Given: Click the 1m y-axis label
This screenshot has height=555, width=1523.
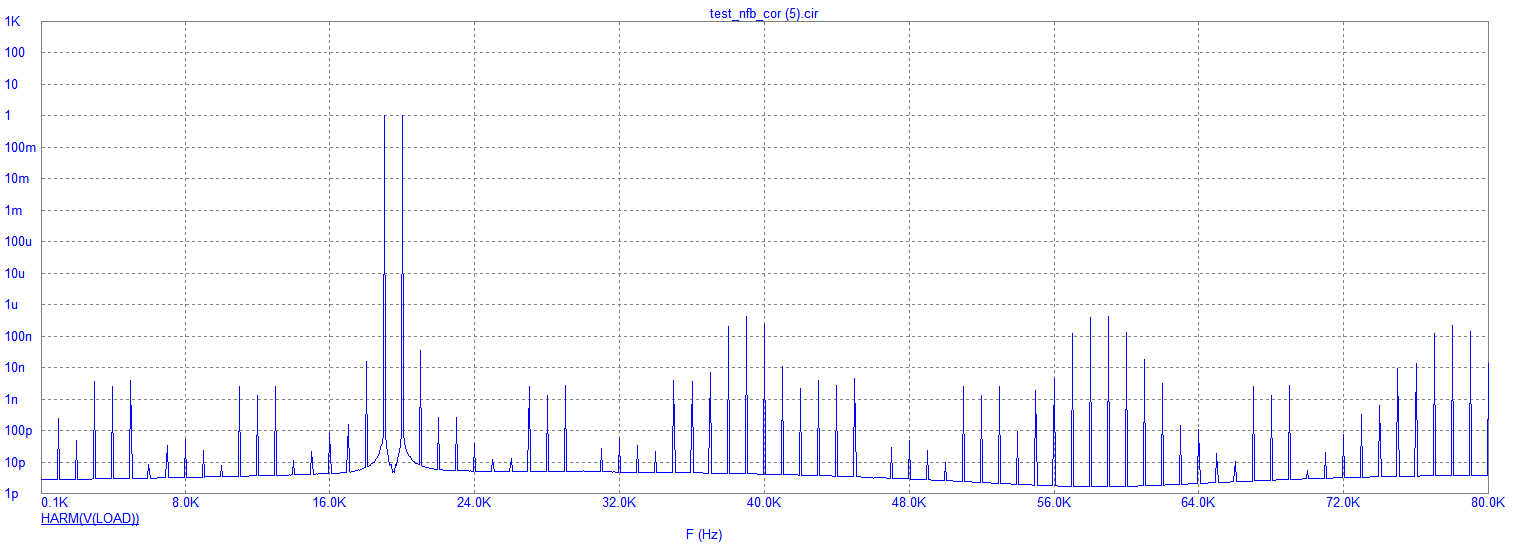Looking at the screenshot, I should pyautogui.click(x=12, y=211).
